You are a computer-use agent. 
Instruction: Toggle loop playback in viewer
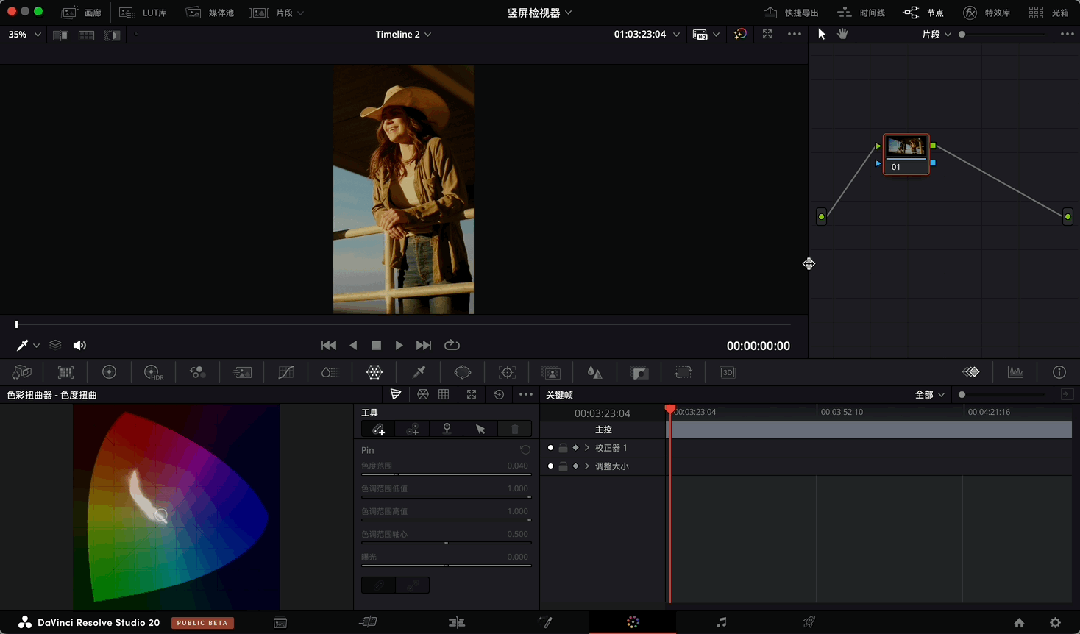point(452,345)
